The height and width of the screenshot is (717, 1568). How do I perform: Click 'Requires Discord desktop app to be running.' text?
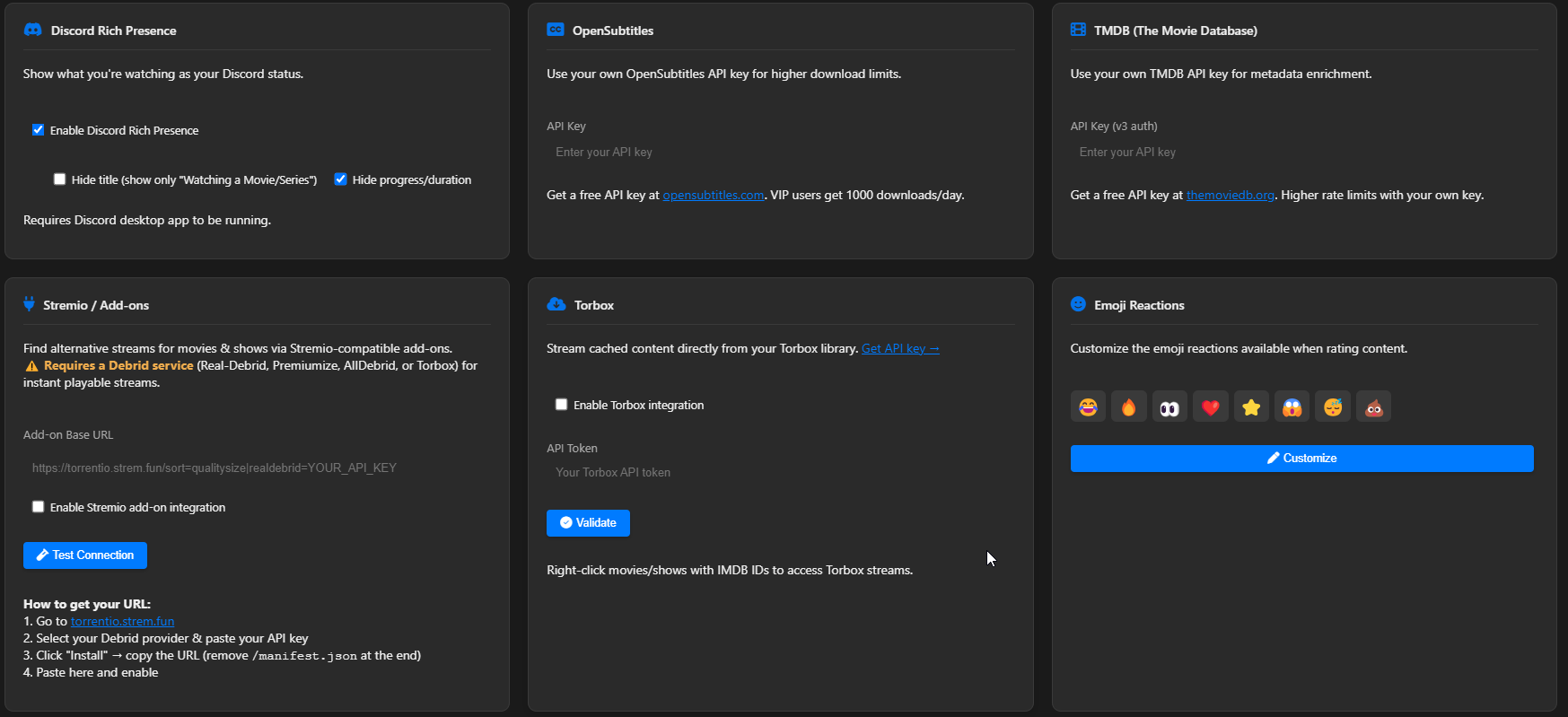147,220
